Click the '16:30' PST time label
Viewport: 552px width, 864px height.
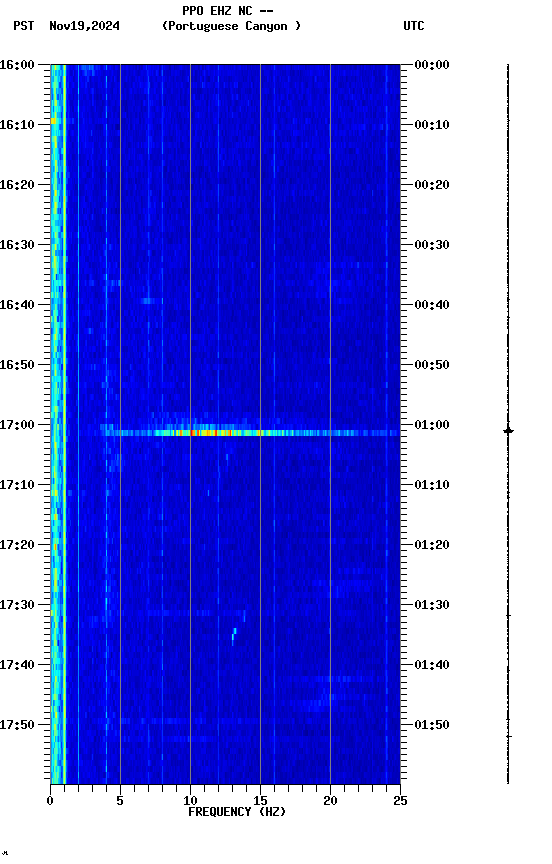[17, 245]
